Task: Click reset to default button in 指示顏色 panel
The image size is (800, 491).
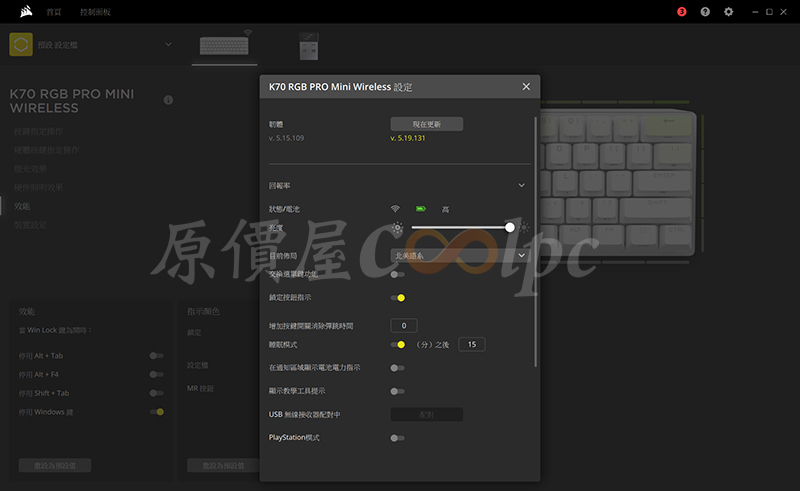Action: click(x=223, y=465)
